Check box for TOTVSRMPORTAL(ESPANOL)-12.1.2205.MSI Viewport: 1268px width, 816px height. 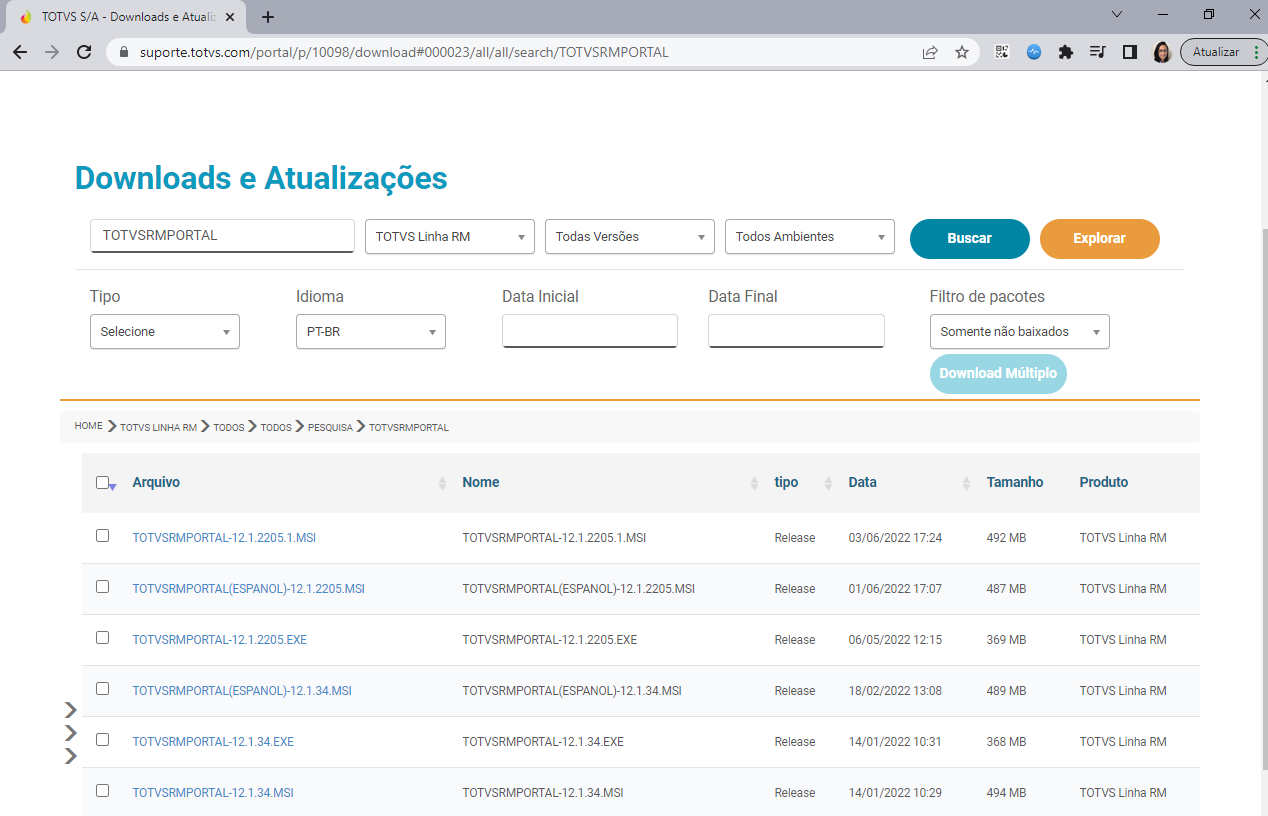point(102,587)
